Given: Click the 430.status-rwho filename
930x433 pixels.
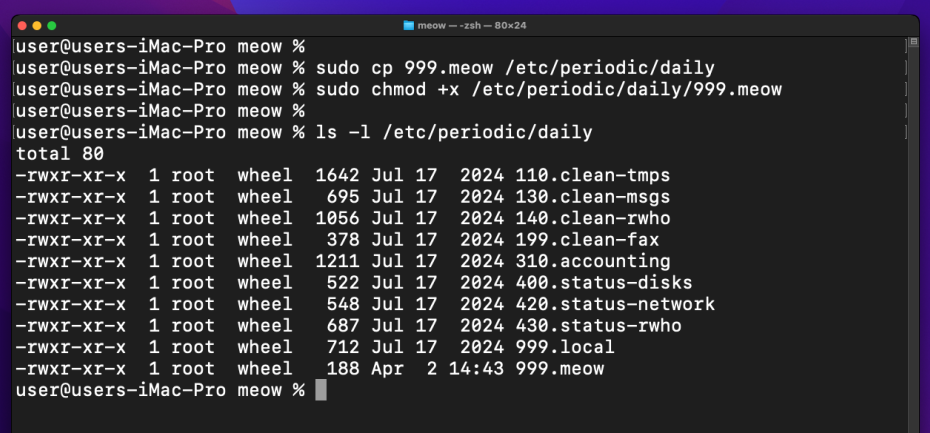Looking at the screenshot, I should [598, 326].
